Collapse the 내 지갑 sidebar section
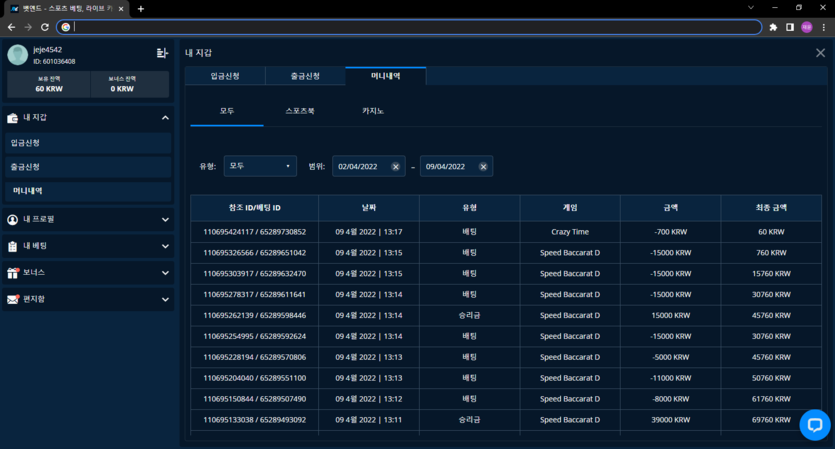The width and height of the screenshot is (835, 449). point(165,118)
